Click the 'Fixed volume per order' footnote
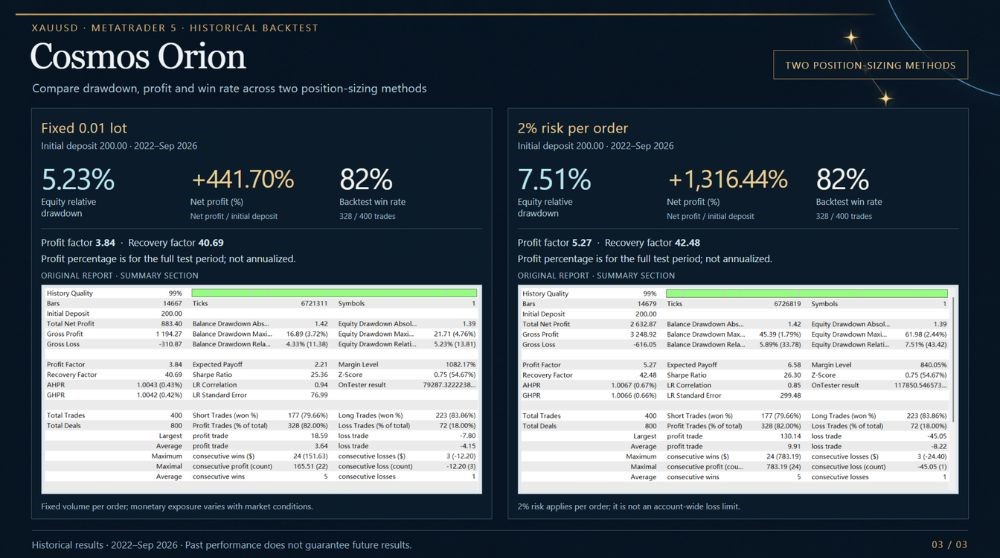 tap(177, 507)
